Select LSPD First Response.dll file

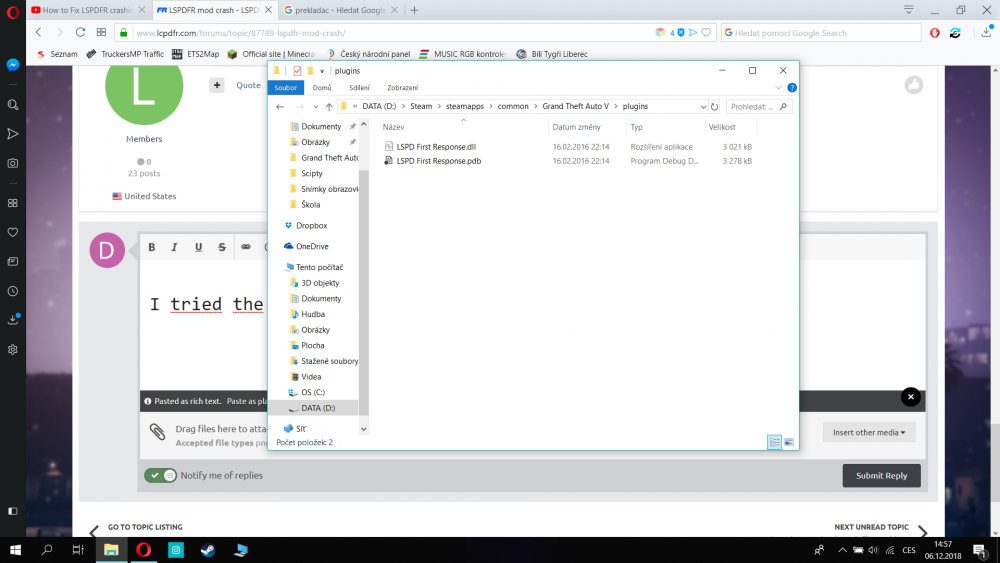click(436, 147)
